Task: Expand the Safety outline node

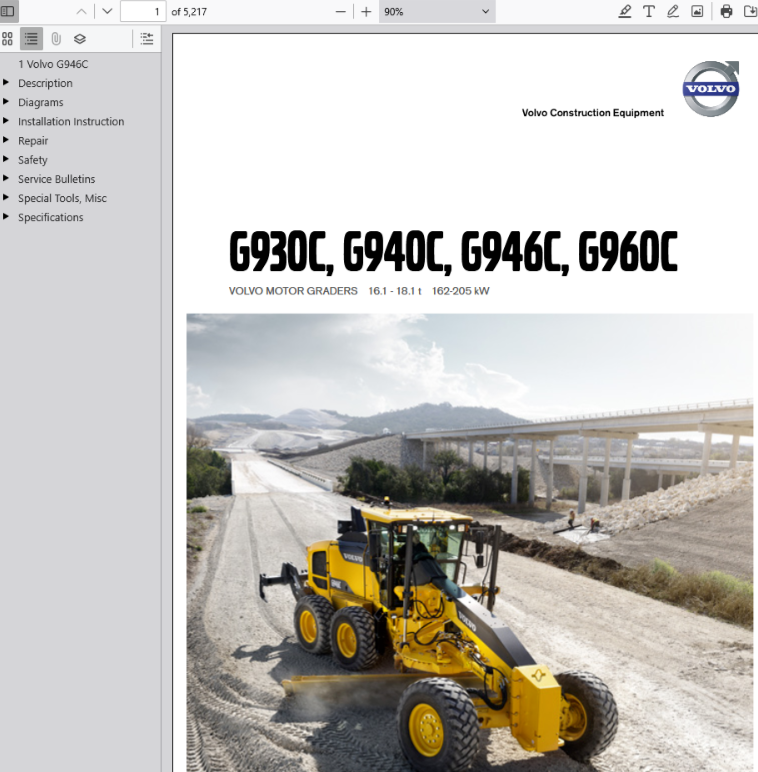Action: click(6, 159)
